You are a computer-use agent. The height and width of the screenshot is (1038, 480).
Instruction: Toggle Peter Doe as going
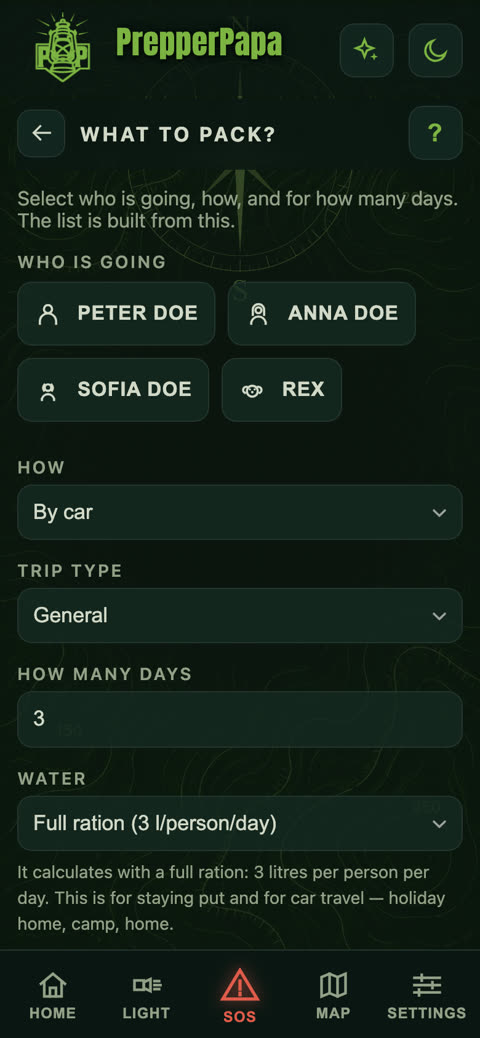[x=116, y=314]
